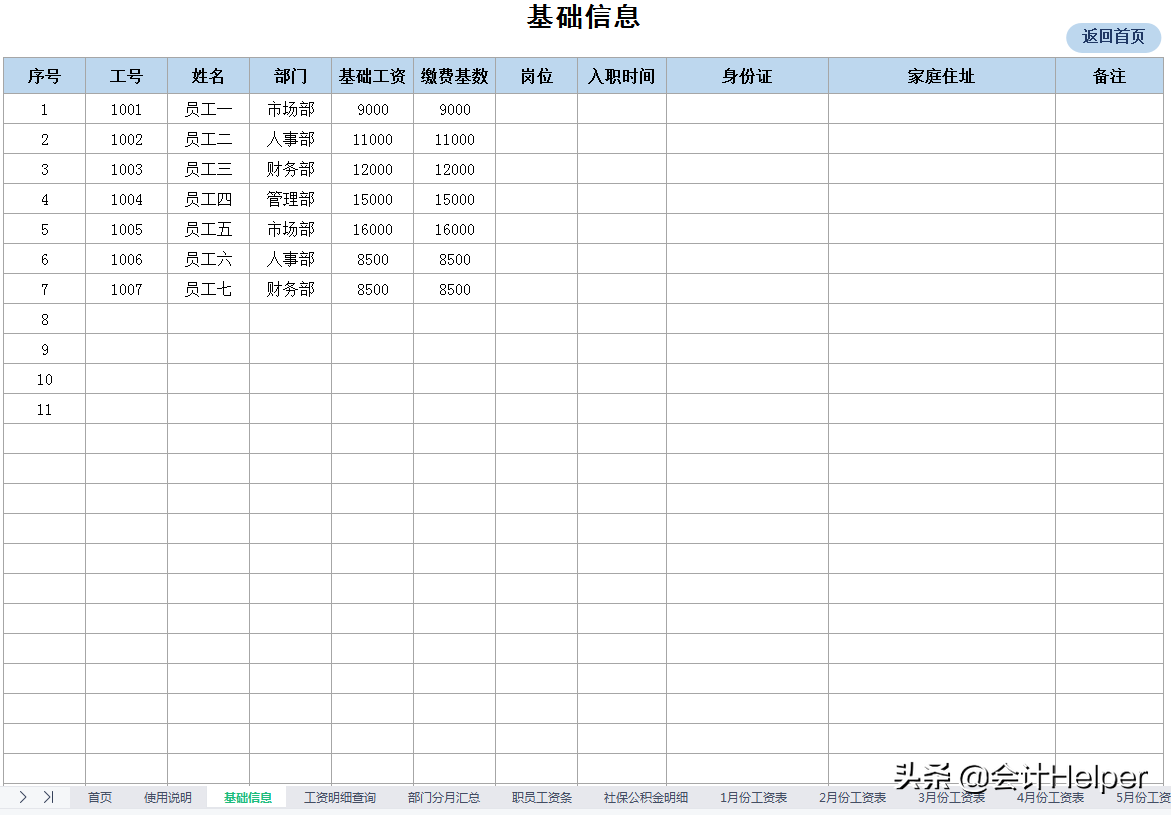
Task: Select the name cell 员工二
Action: (208, 139)
